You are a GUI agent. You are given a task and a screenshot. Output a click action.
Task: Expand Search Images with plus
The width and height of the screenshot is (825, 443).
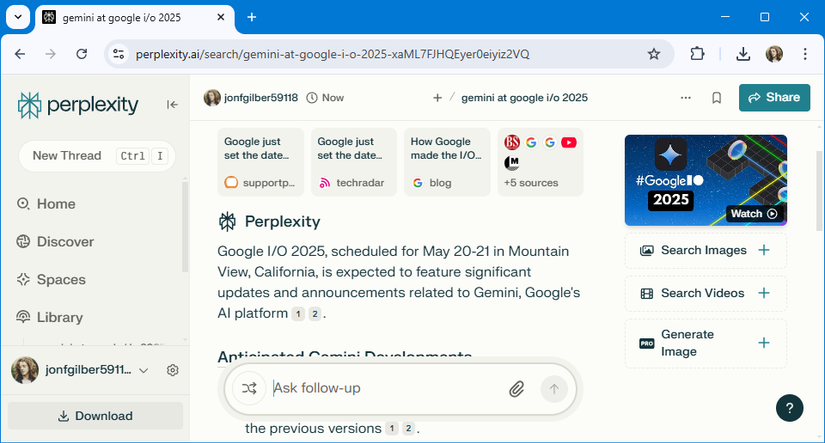[764, 250]
